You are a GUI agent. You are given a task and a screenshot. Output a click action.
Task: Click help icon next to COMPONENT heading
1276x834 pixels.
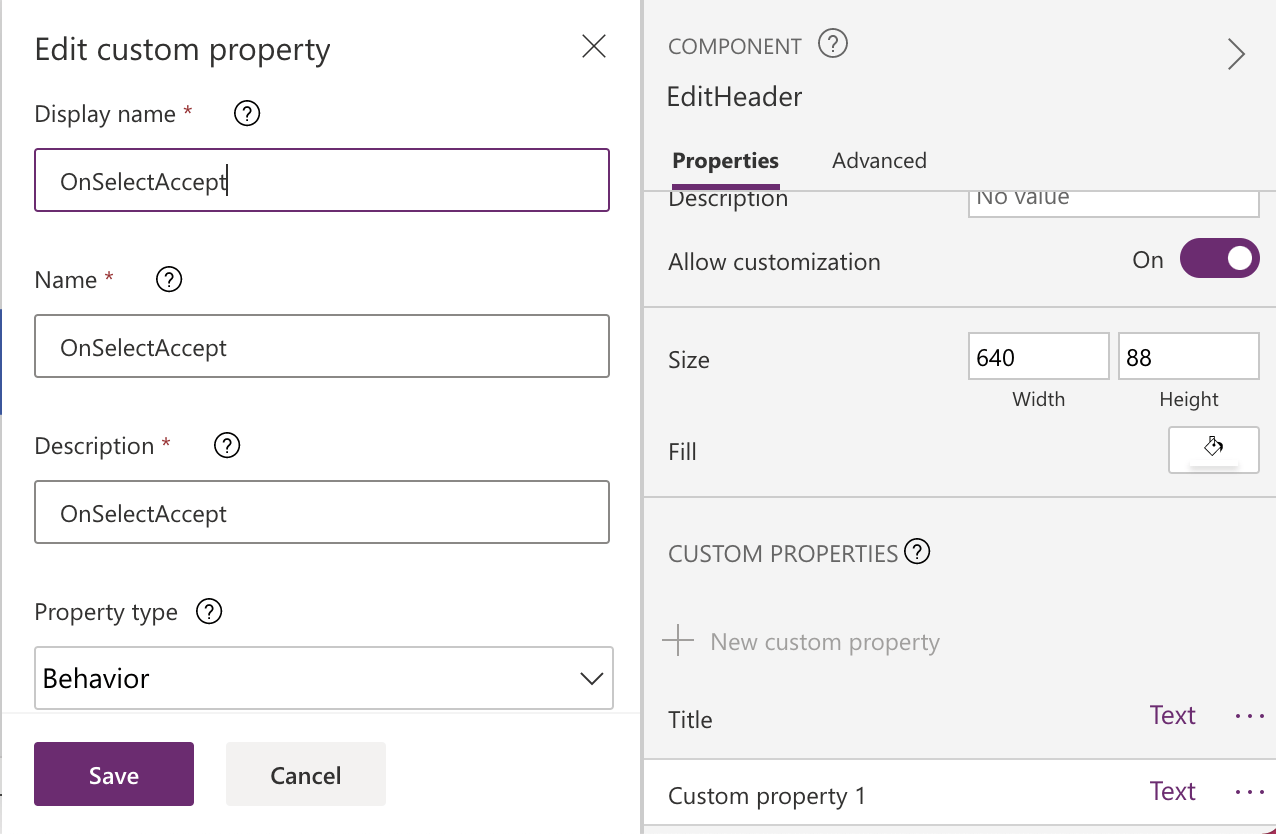click(x=833, y=45)
